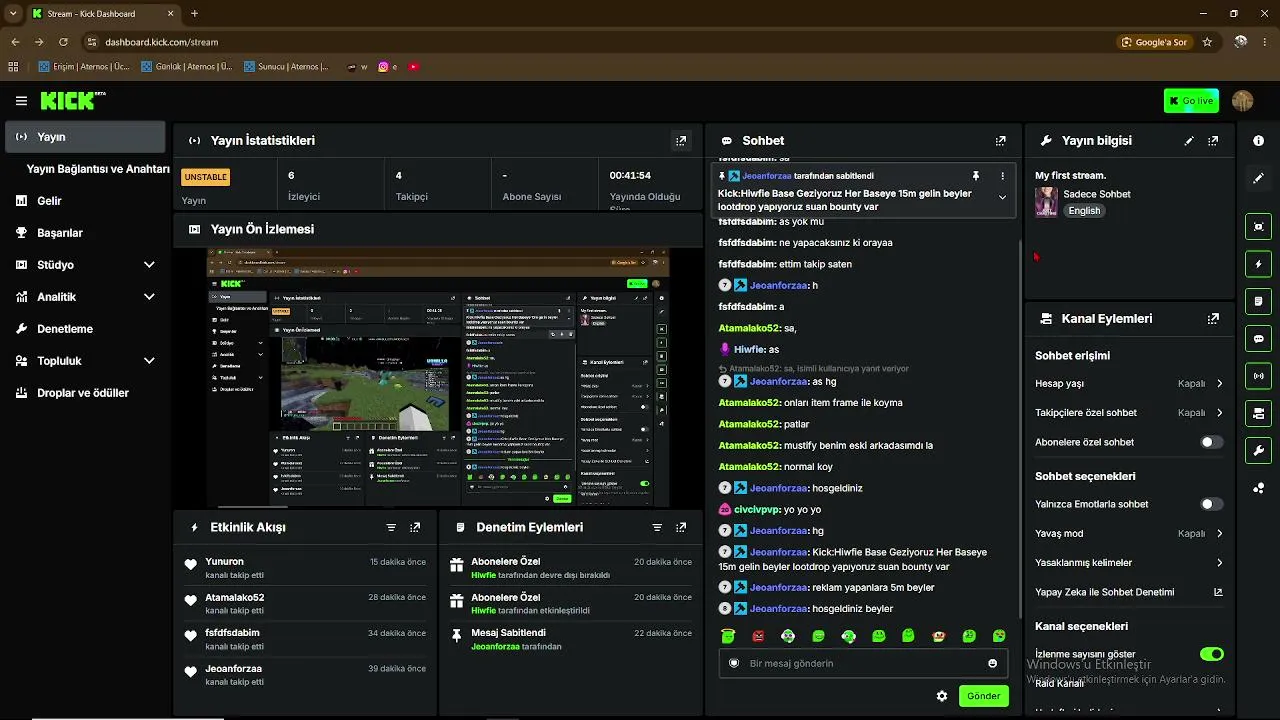Open a new browser tab

pos(194,14)
